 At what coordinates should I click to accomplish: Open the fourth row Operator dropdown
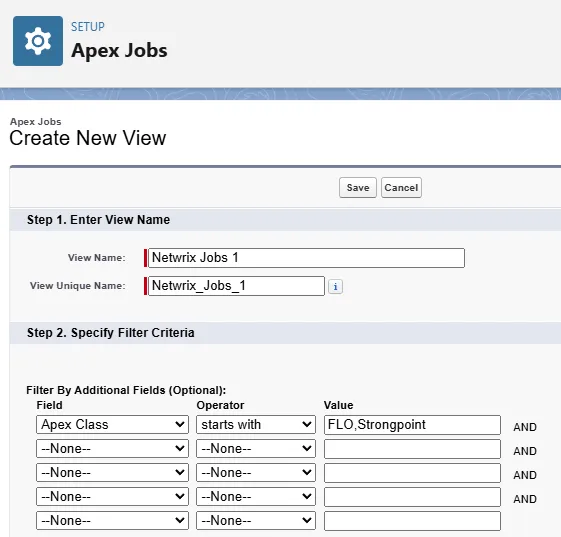coord(256,497)
